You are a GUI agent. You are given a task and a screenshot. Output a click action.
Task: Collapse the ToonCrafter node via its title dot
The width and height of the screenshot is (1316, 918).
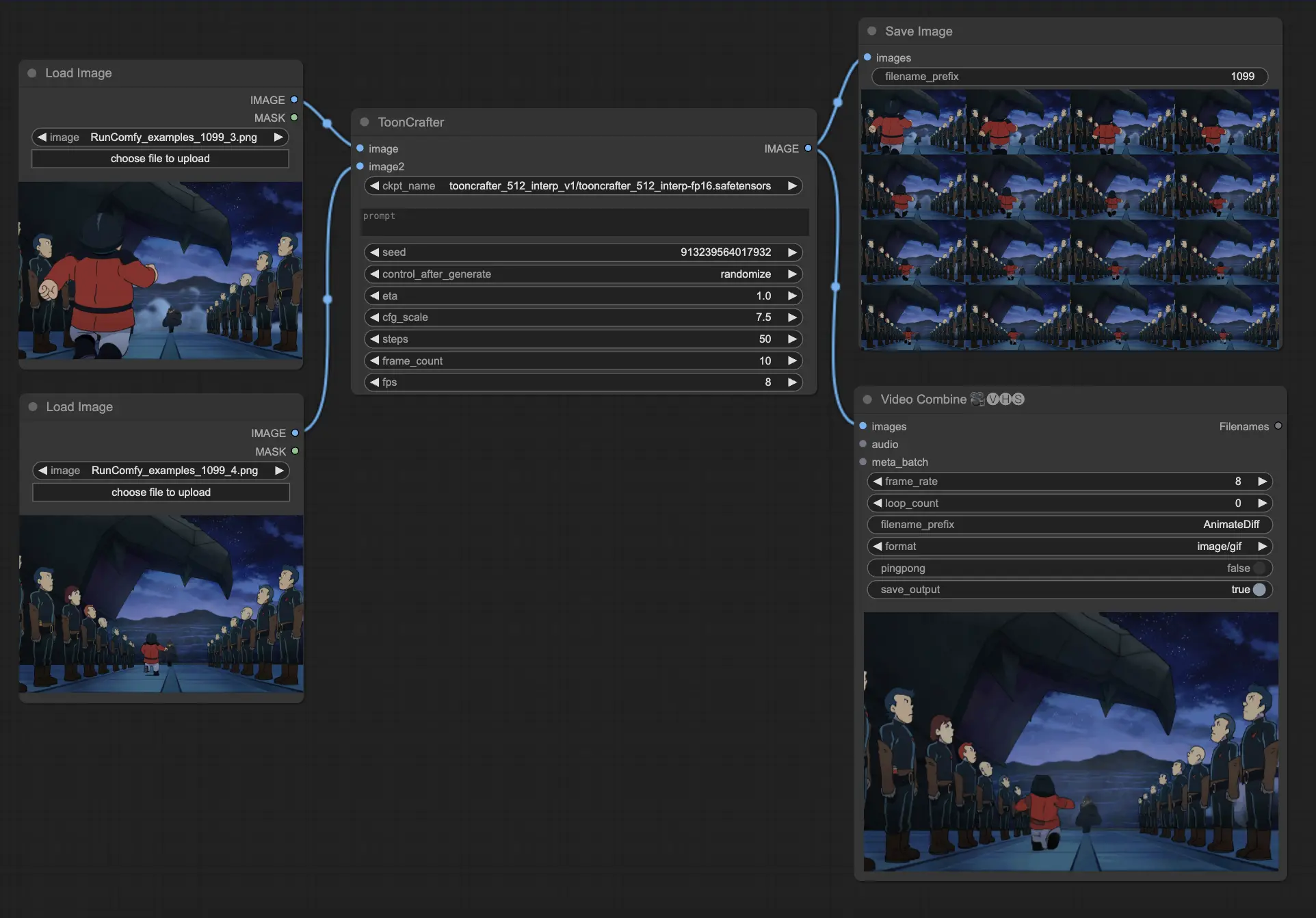coord(365,122)
